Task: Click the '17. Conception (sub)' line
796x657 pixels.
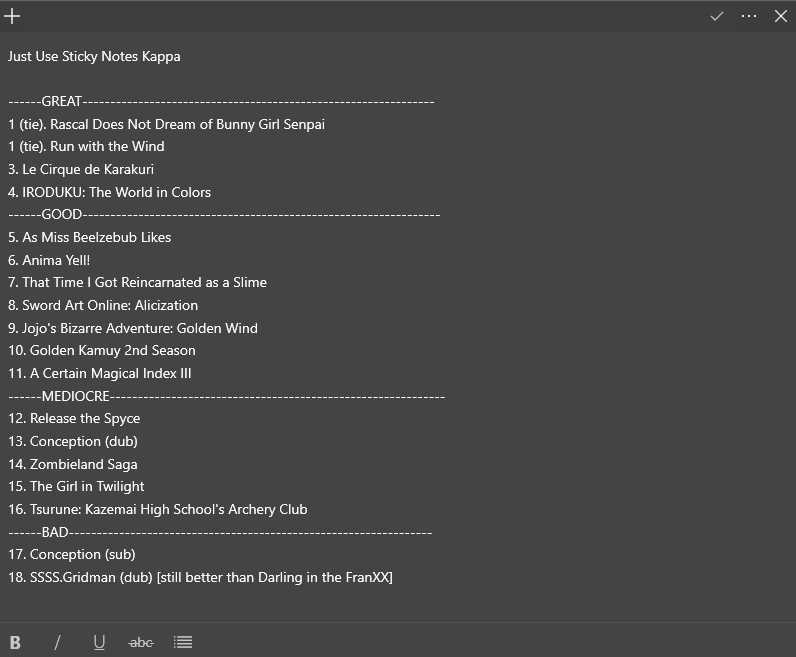Action: click(72, 555)
